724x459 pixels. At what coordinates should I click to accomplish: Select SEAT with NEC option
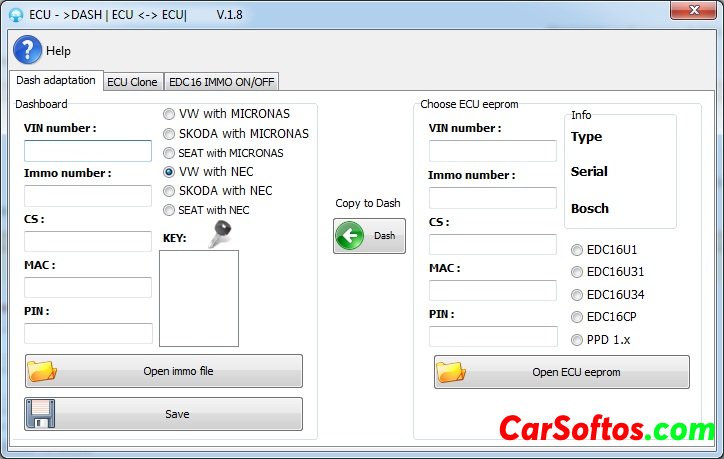(169, 210)
